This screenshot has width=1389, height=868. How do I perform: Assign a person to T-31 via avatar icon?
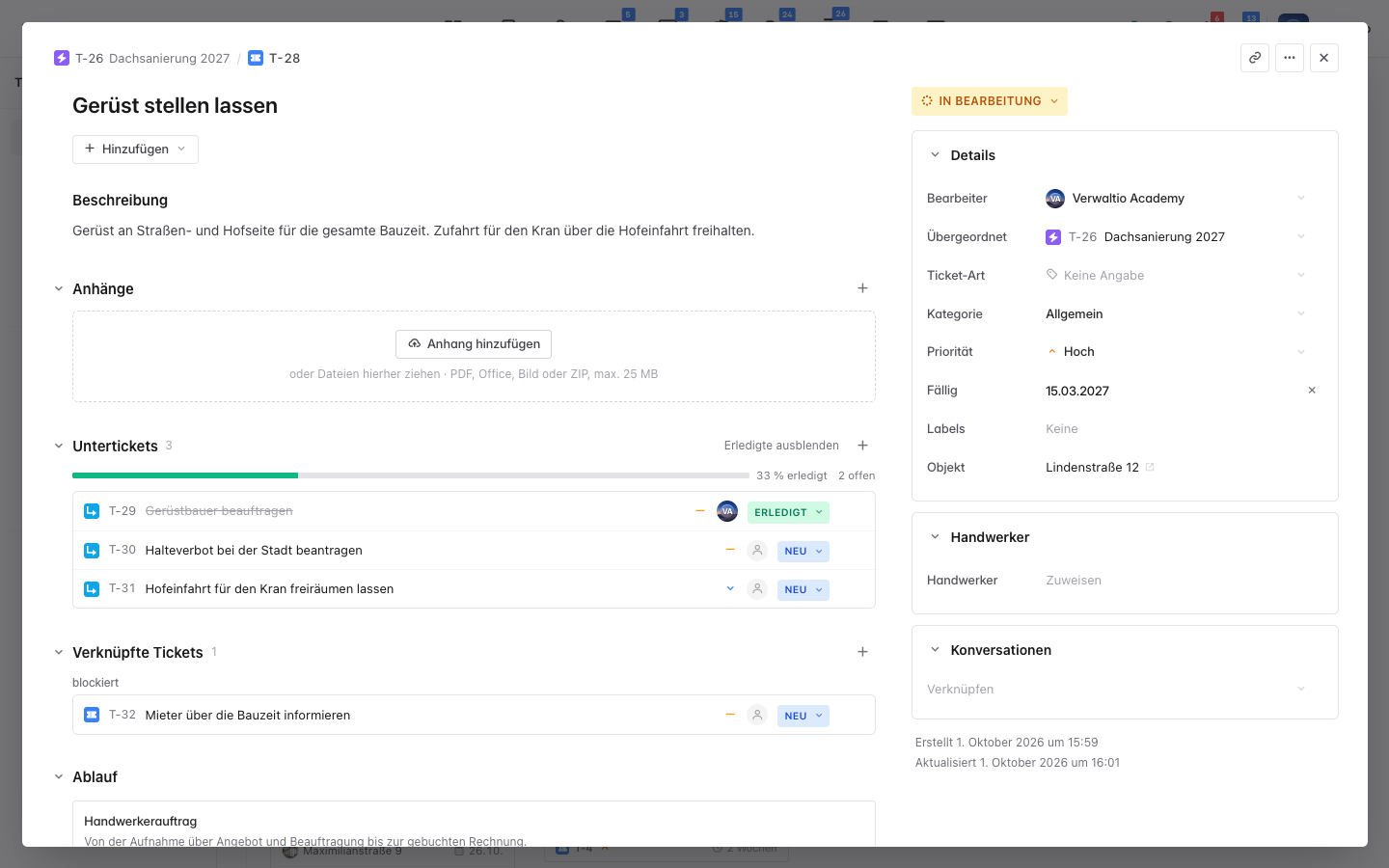[x=757, y=589]
